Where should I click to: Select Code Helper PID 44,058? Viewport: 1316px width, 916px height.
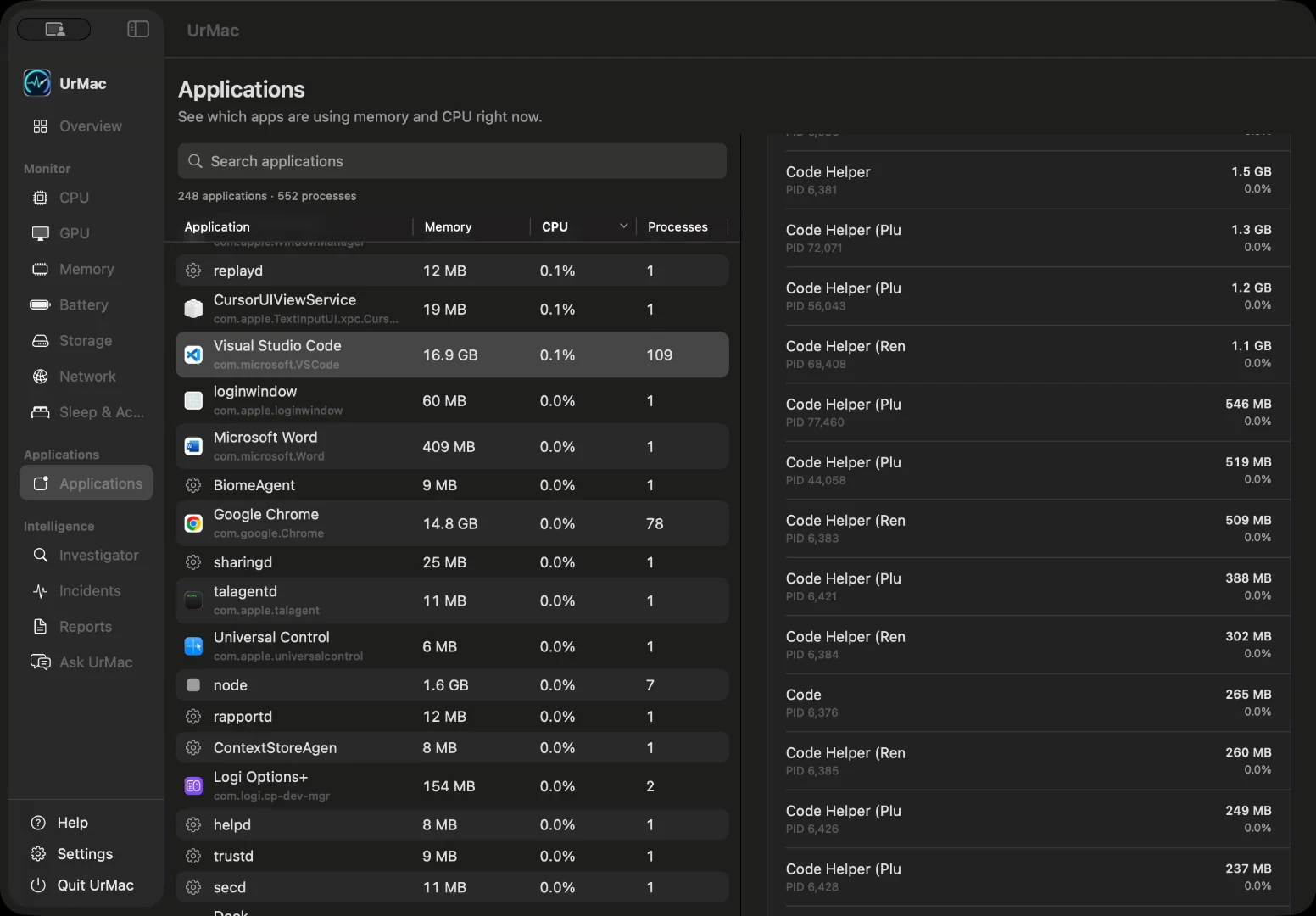(1029, 471)
